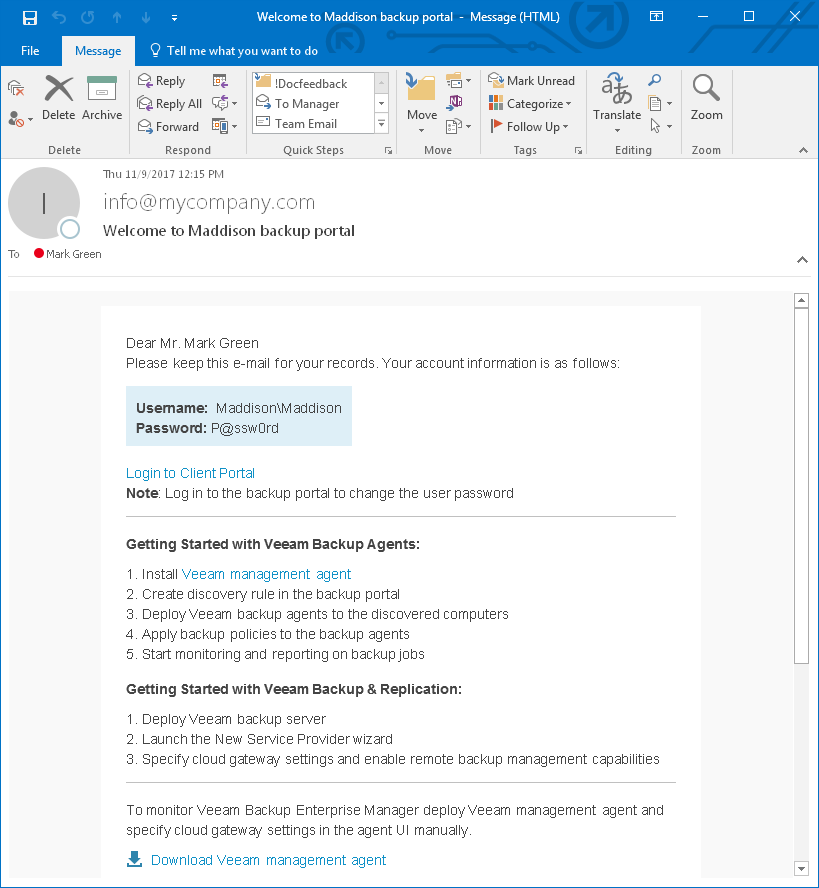Viewport: 819px width, 888px height.
Task: Click the Download Veeam management agent link
Action: coord(268,860)
